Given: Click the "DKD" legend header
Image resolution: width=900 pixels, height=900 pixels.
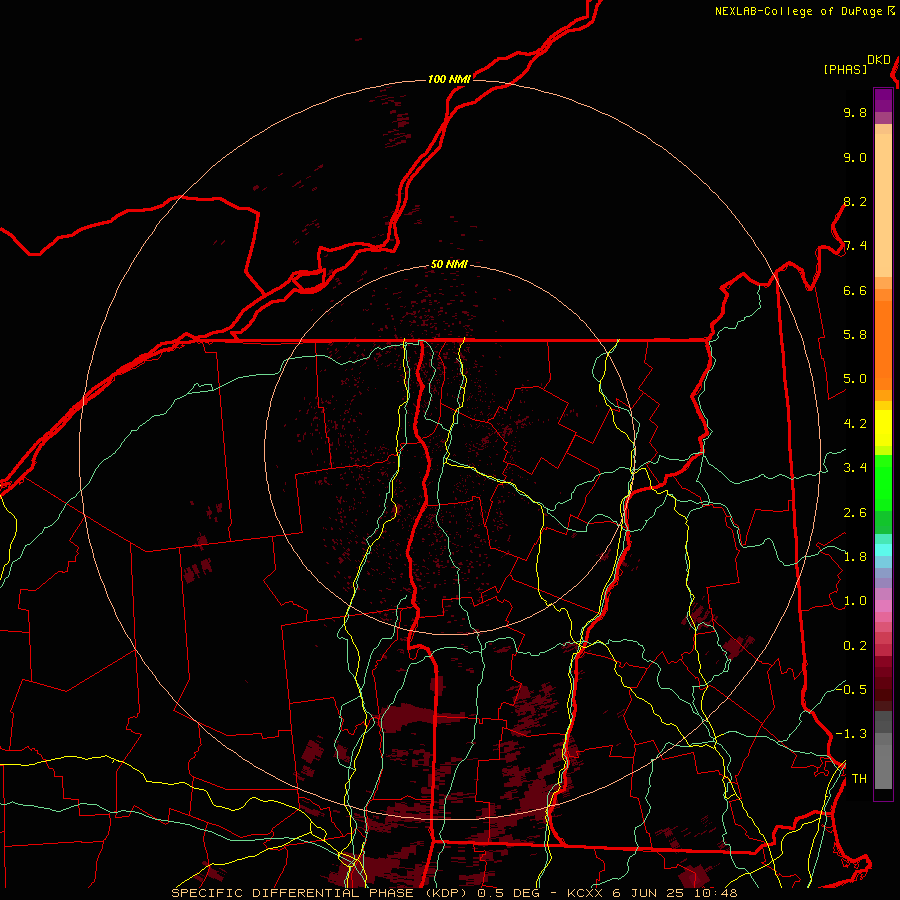Looking at the screenshot, I should pos(879,60).
